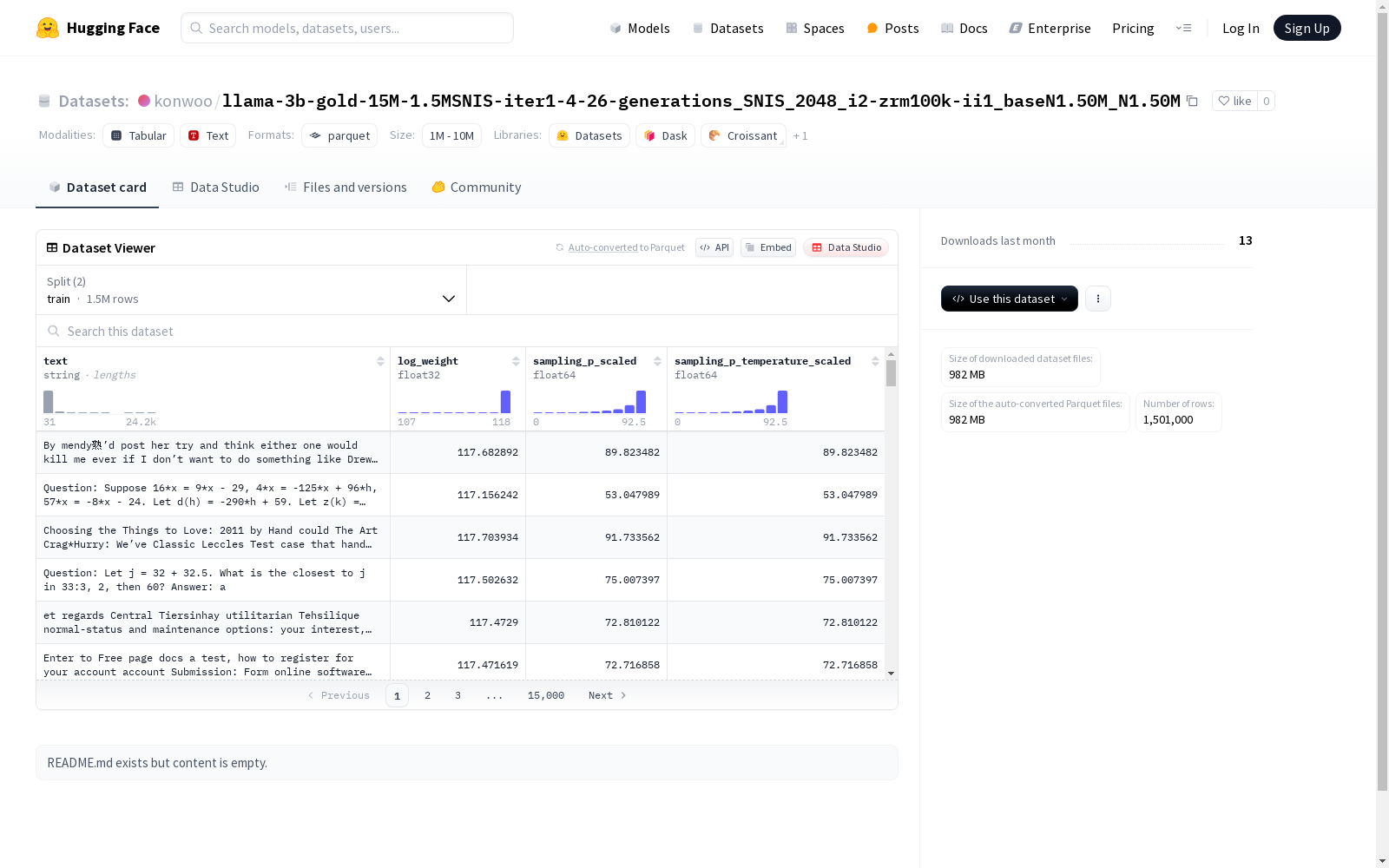Click the Datasets breadcrumb icon

[44, 101]
